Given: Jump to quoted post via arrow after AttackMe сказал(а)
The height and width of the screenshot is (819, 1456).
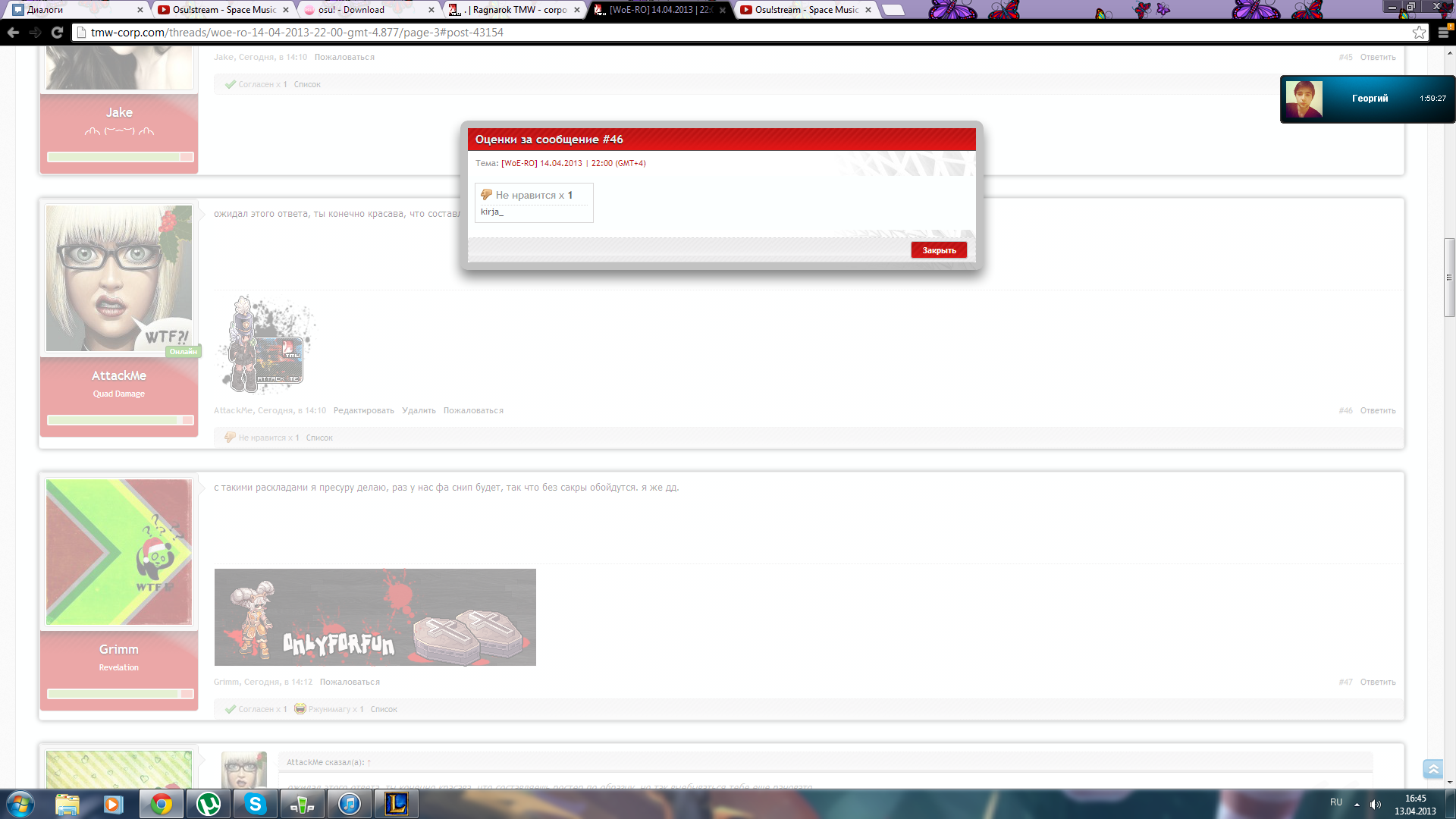Looking at the screenshot, I should 369,762.
